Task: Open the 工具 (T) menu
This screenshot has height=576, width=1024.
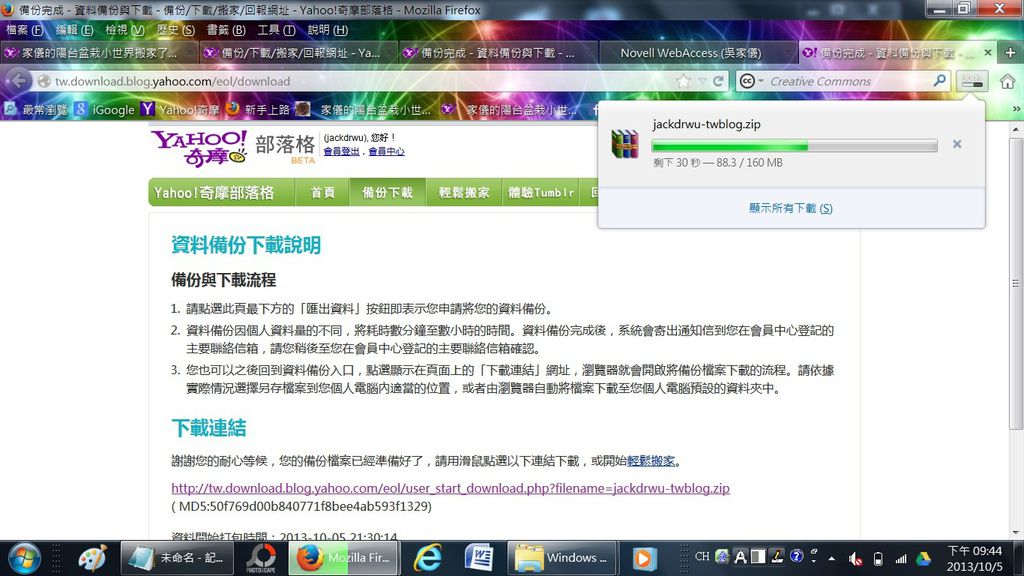Action: 276,30
